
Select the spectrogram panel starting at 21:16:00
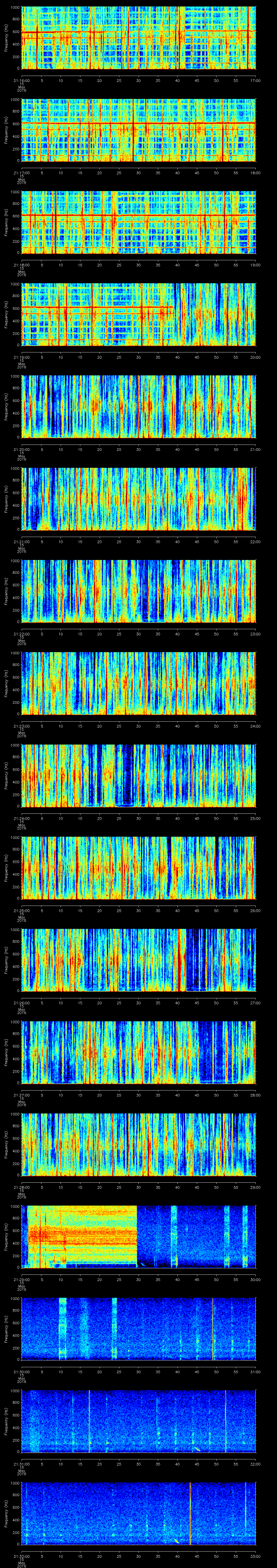pyautogui.click(x=139, y=38)
